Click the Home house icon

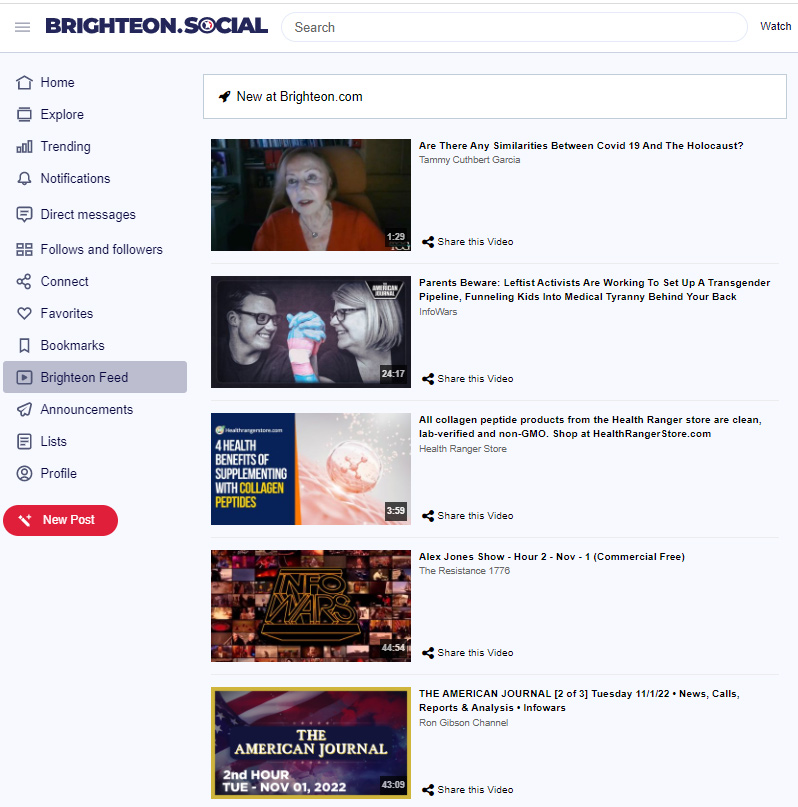24,82
